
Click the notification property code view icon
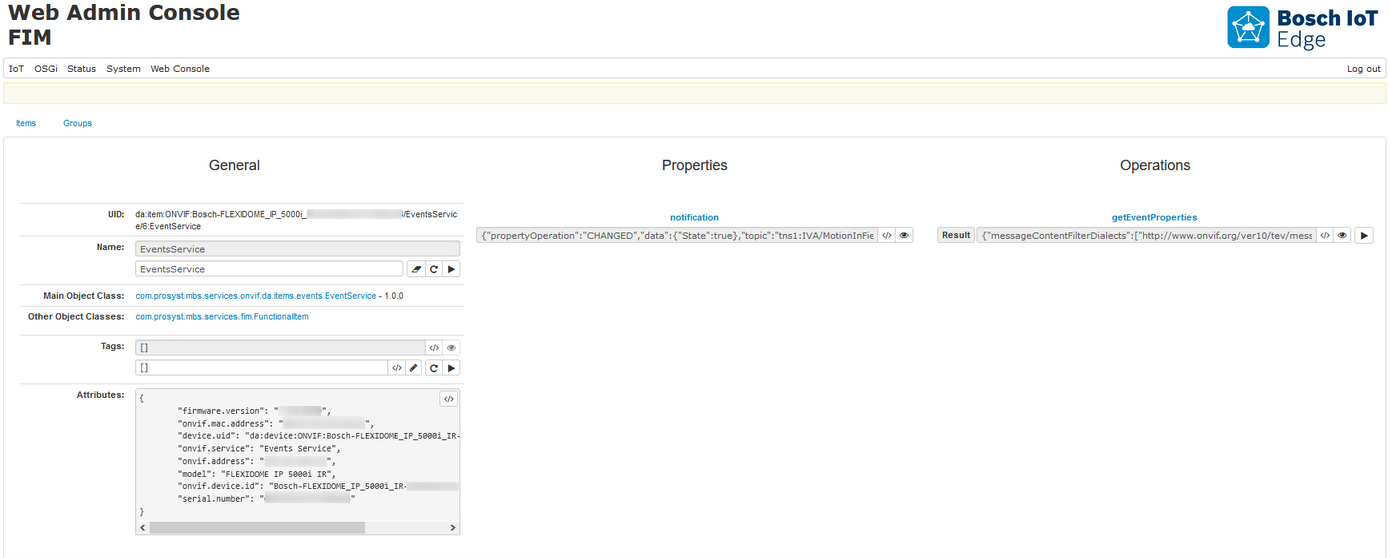tap(887, 235)
